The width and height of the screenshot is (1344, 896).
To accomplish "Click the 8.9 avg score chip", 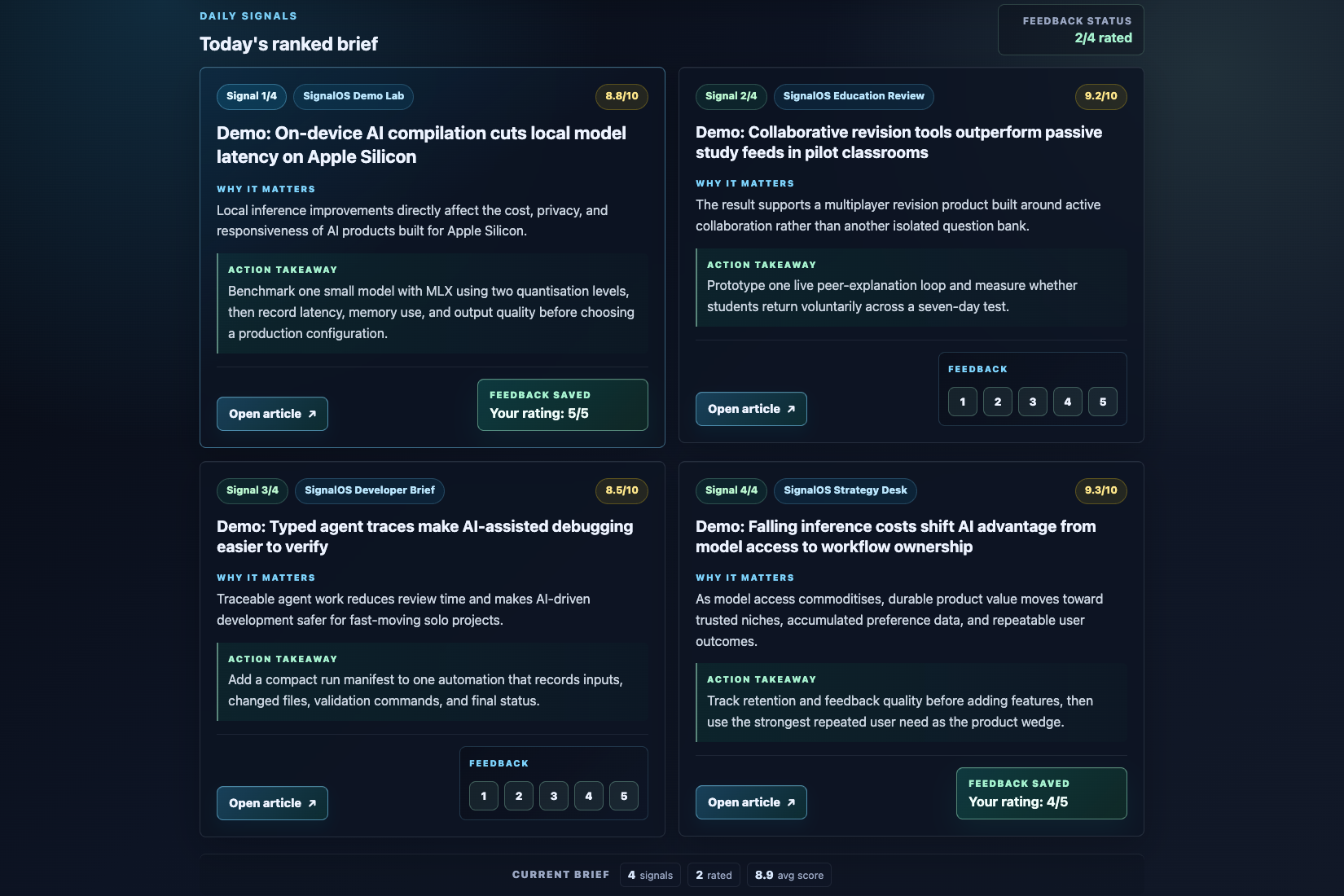I will pos(789,876).
